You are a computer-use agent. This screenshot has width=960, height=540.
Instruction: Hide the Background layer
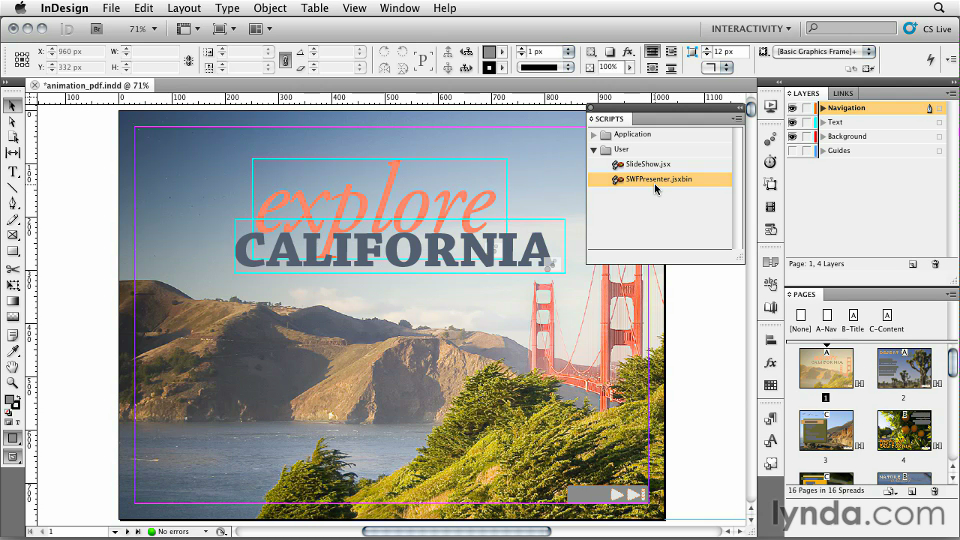(x=793, y=137)
